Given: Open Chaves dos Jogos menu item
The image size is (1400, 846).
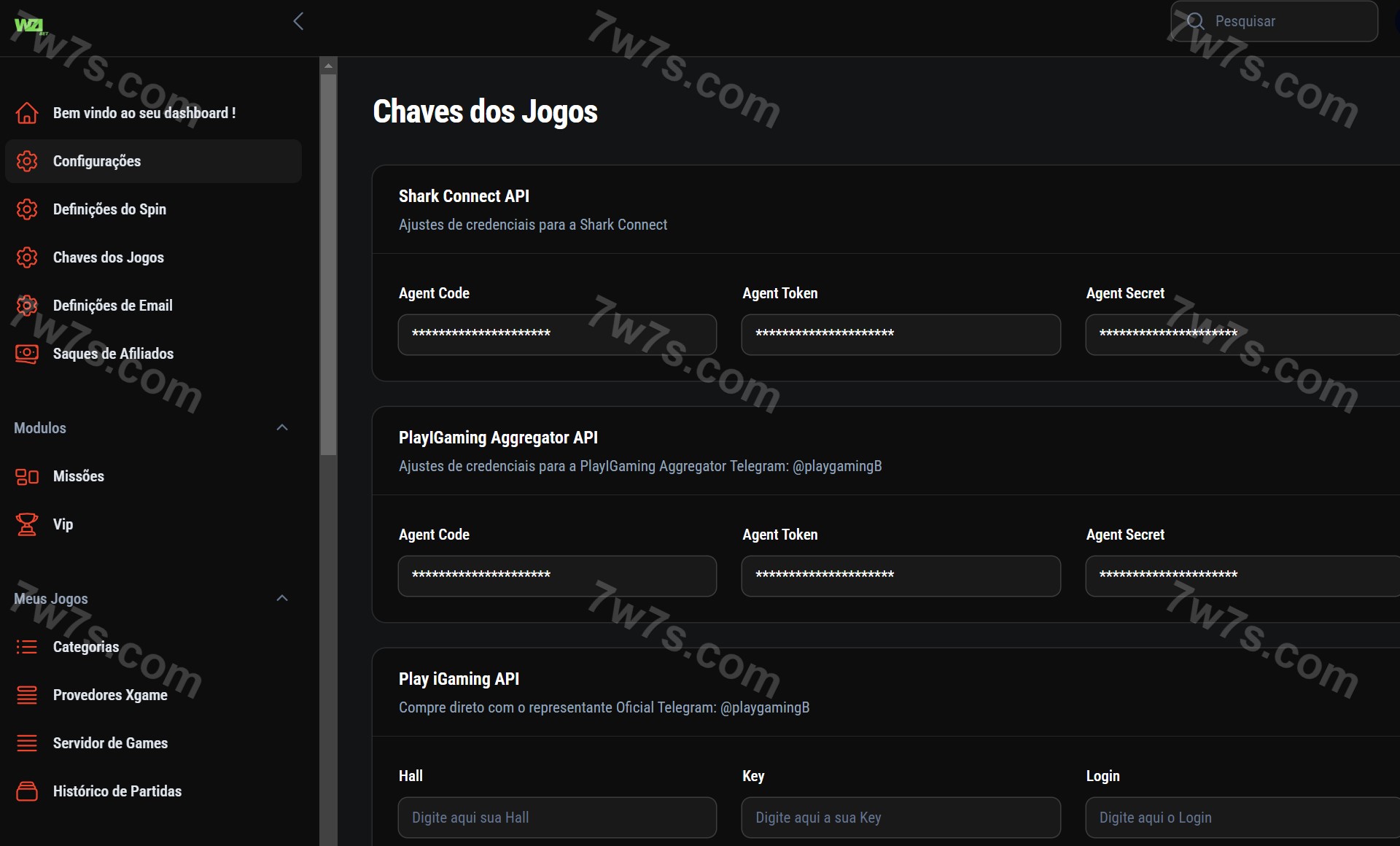Looking at the screenshot, I should click(108, 257).
